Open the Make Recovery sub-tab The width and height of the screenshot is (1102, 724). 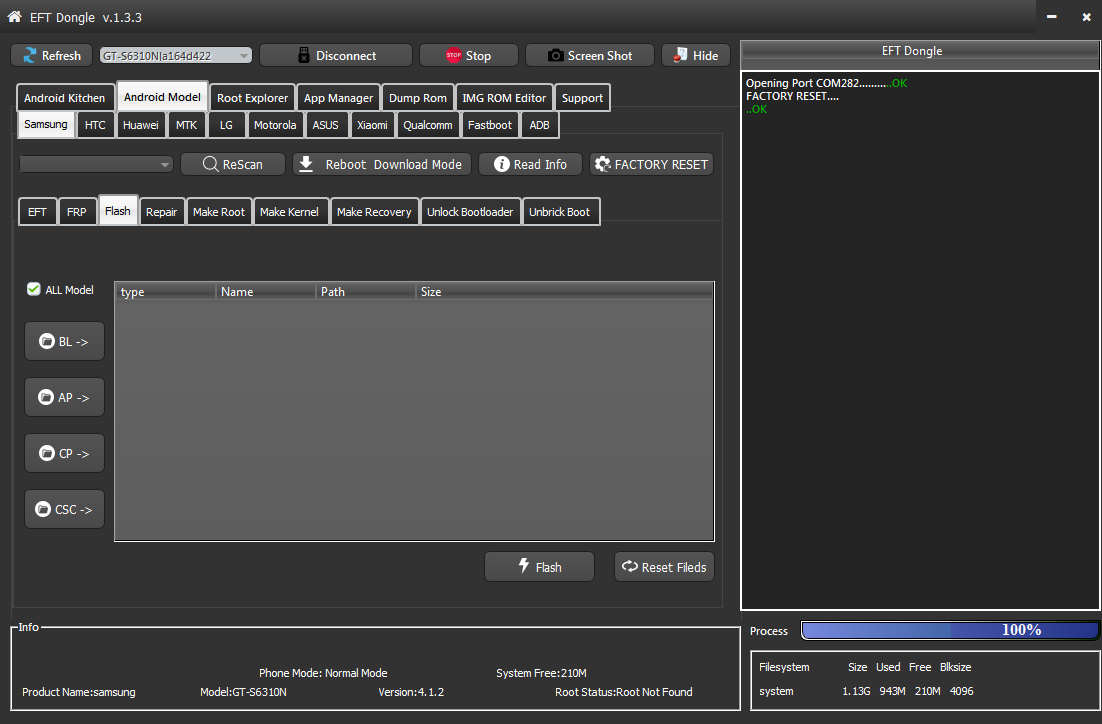coord(374,212)
